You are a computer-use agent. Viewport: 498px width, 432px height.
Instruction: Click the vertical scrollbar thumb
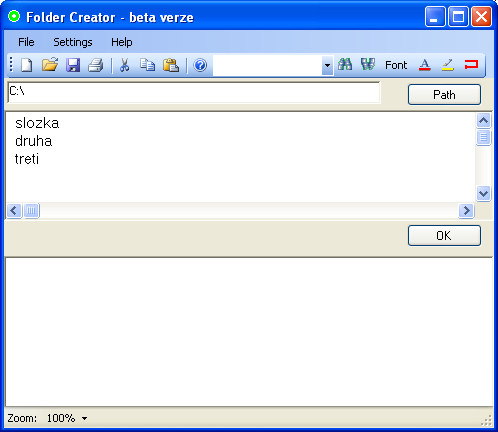pos(483,137)
